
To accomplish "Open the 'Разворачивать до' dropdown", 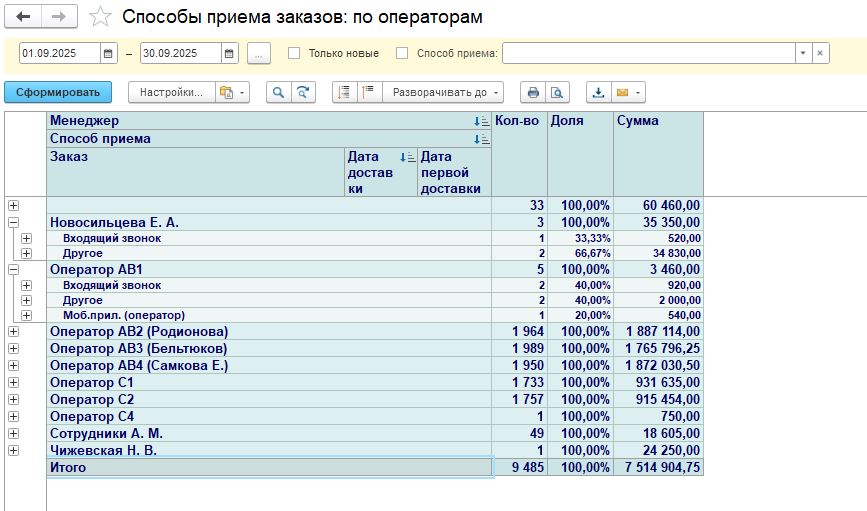I will [x=443, y=92].
